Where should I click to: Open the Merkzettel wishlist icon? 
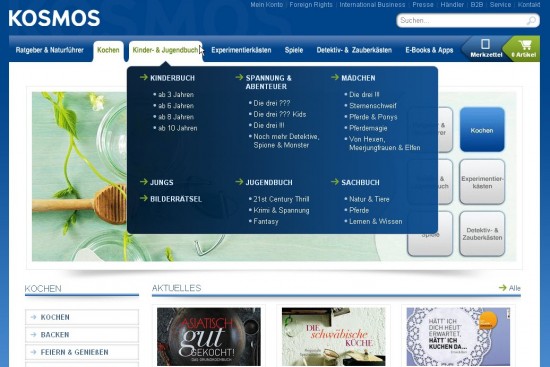coord(486,49)
